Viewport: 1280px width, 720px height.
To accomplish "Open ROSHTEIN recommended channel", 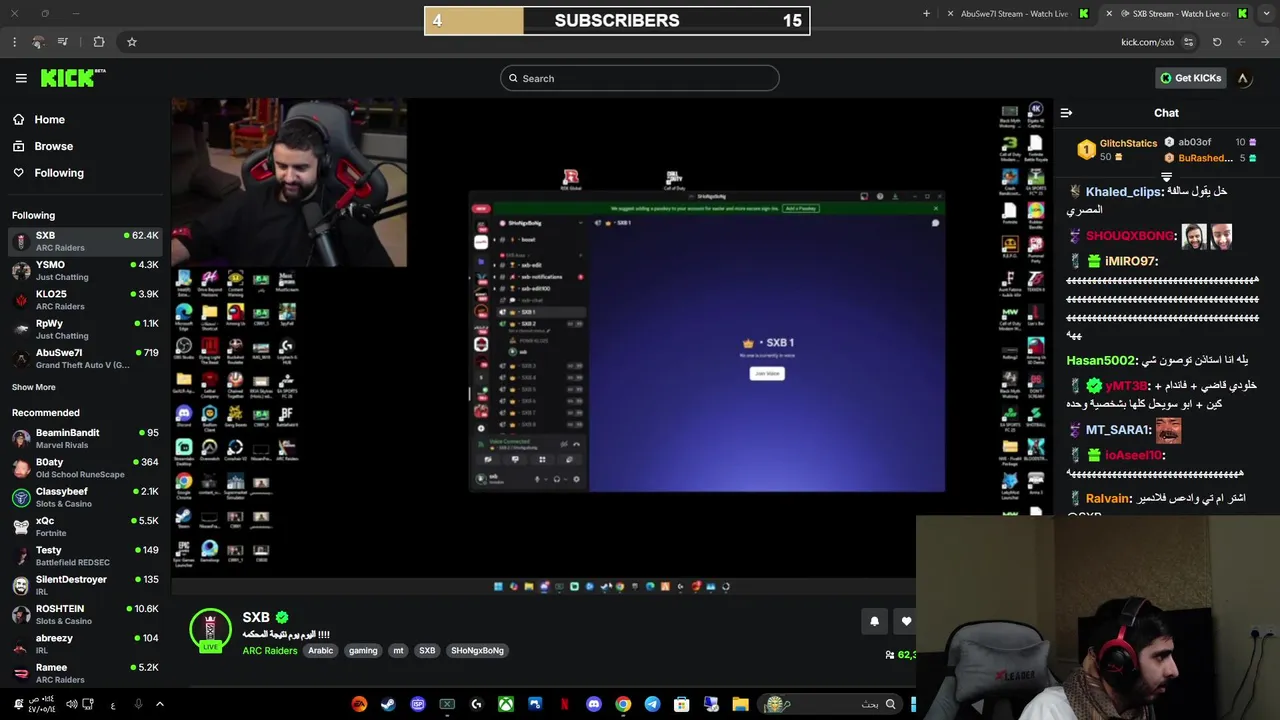I will [x=85, y=614].
